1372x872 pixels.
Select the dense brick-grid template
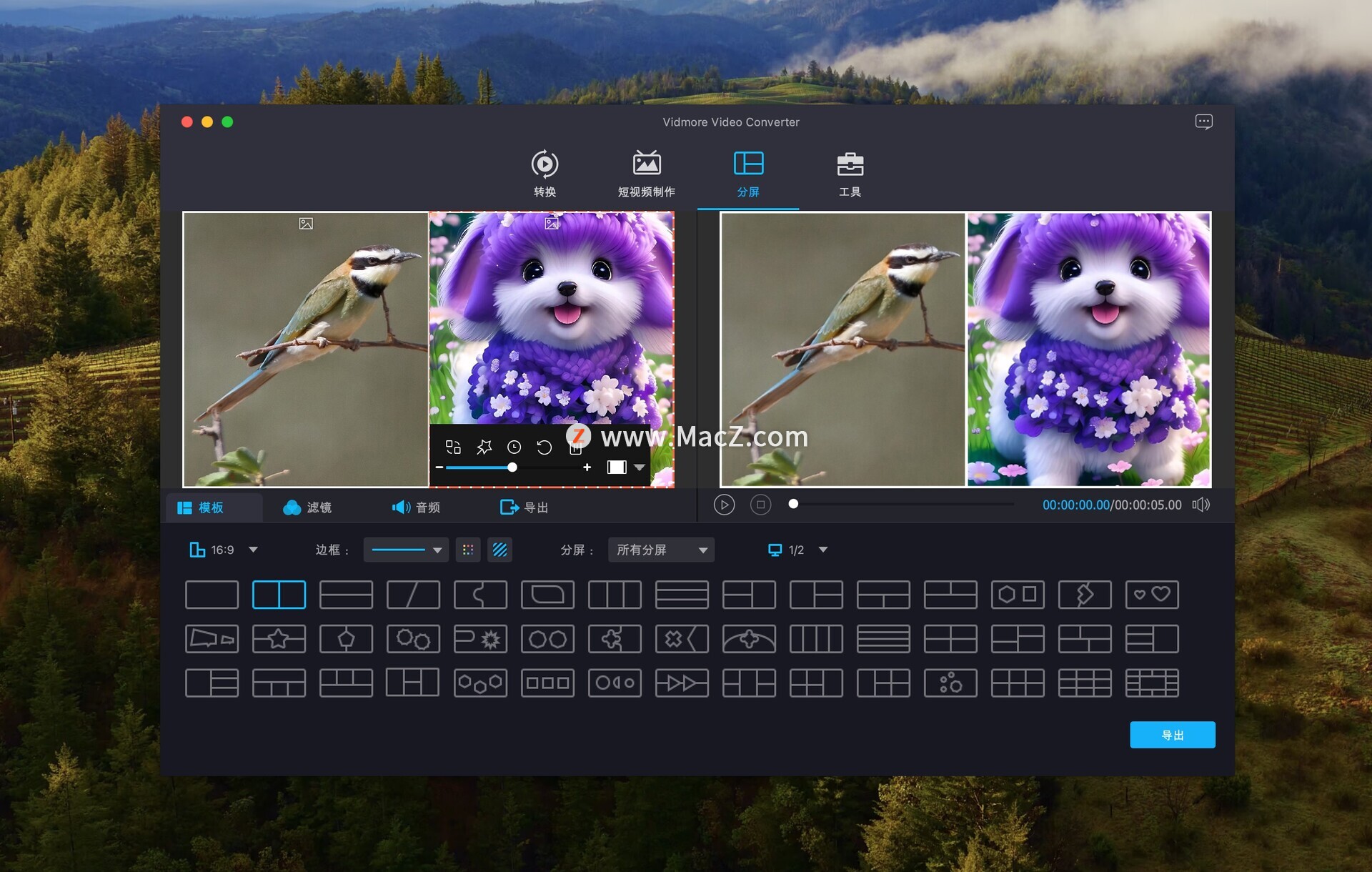(x=1151, y=683)
